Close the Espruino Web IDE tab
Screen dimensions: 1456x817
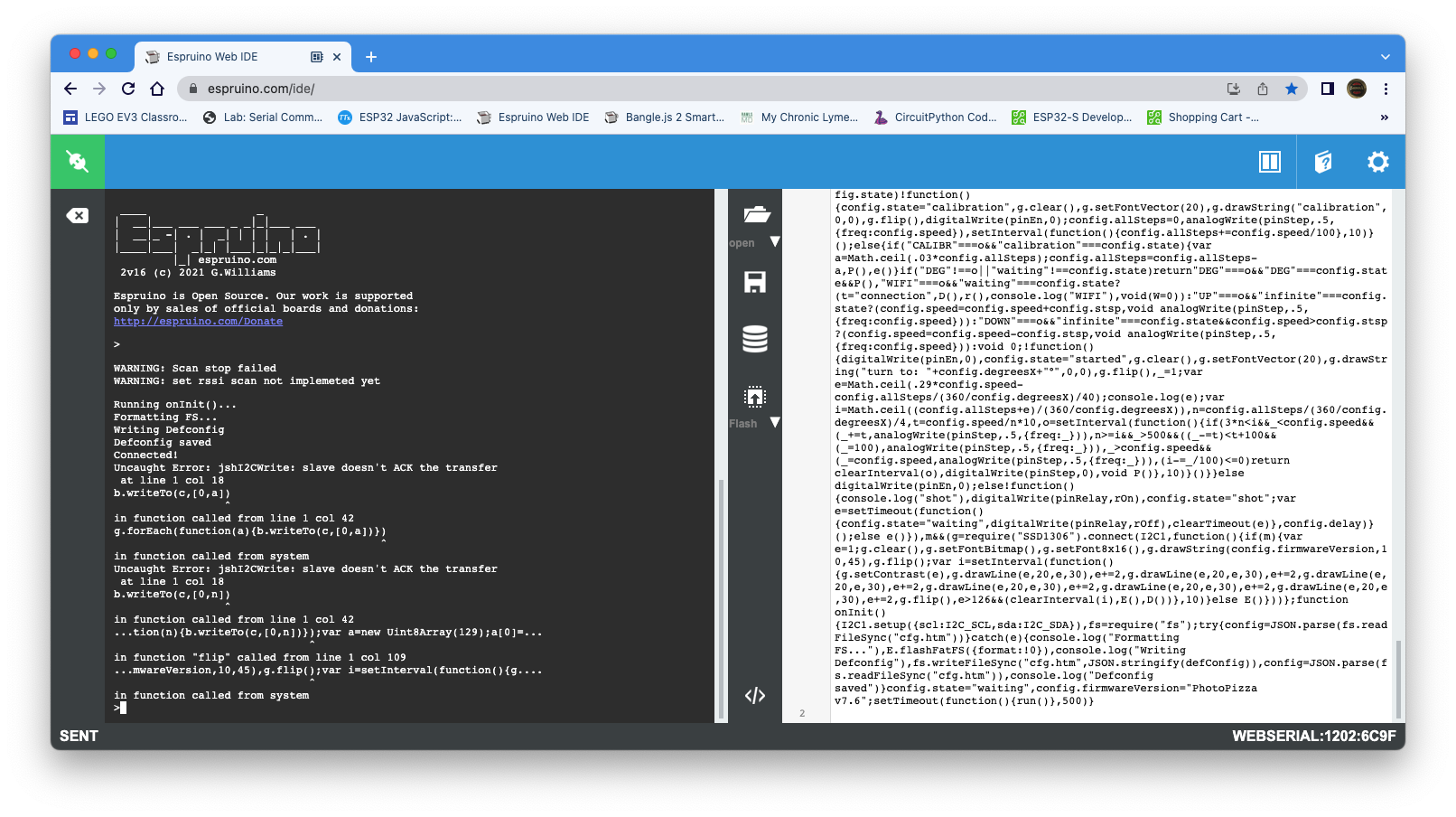click(x=337, y=57)
